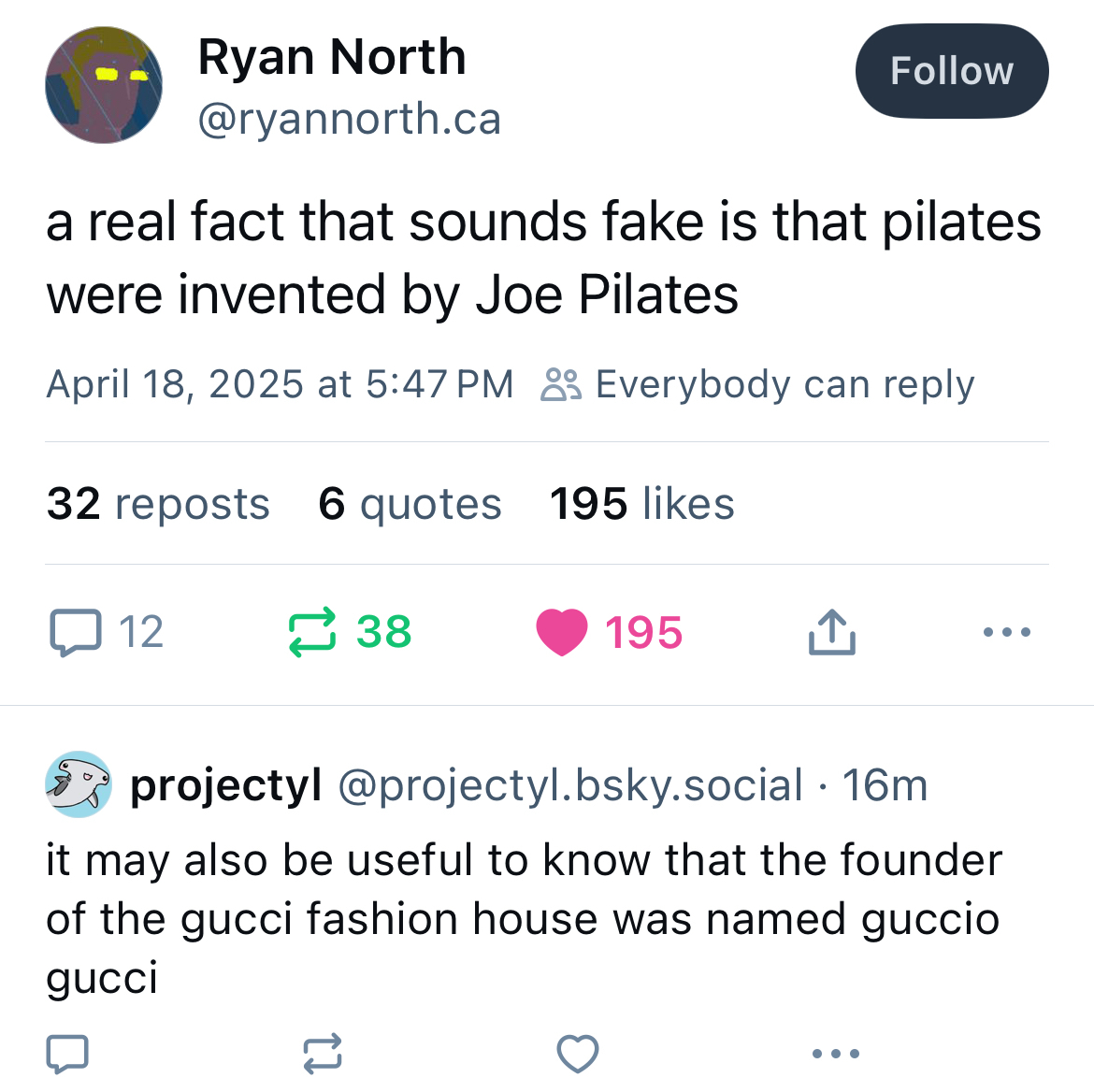View the 6 quotes list
Screen dimensions: 1094x1092
[410, 504]
